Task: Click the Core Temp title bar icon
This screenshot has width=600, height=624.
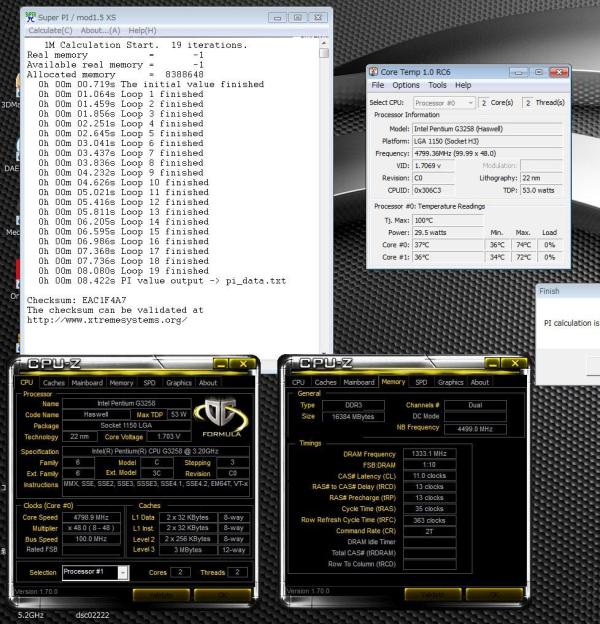Action: (373, 72)
